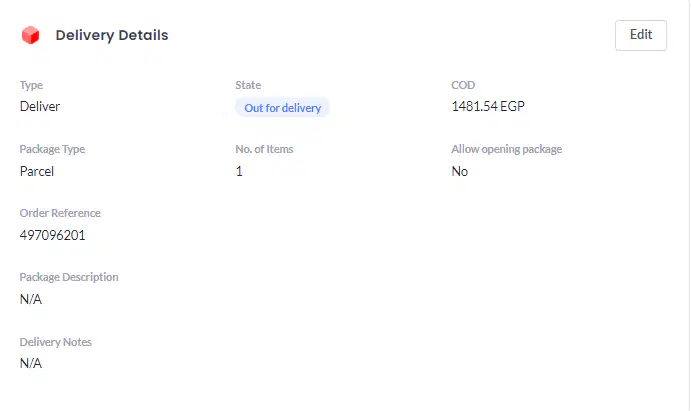Click the Package Type label
The image size is (691, 411).
tap(52, 149)
